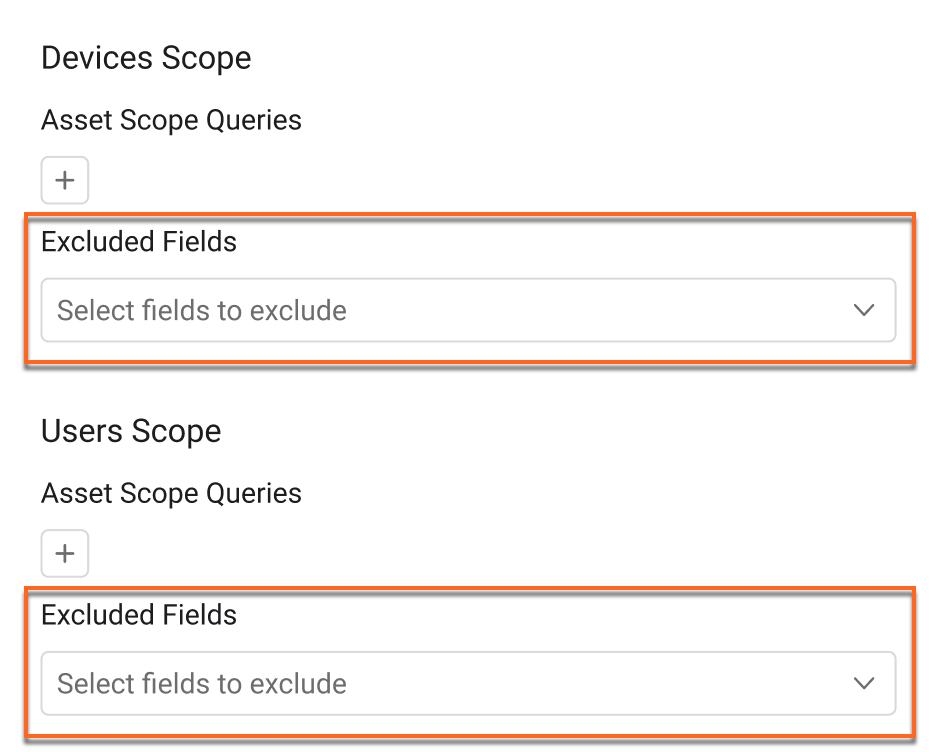This screenshot has height=752, width=936.
Task: Click the orange-highlighted Devices Excluded Fields area
Action: click(470, 288)
